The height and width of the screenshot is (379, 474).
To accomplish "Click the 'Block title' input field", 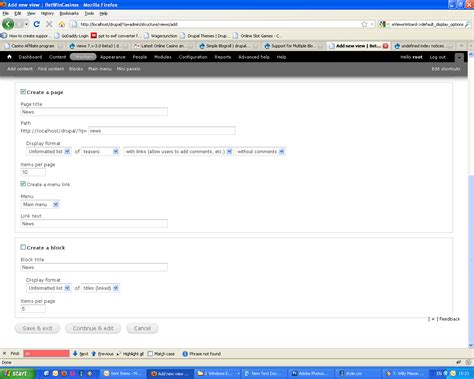I will click(94, 267).
